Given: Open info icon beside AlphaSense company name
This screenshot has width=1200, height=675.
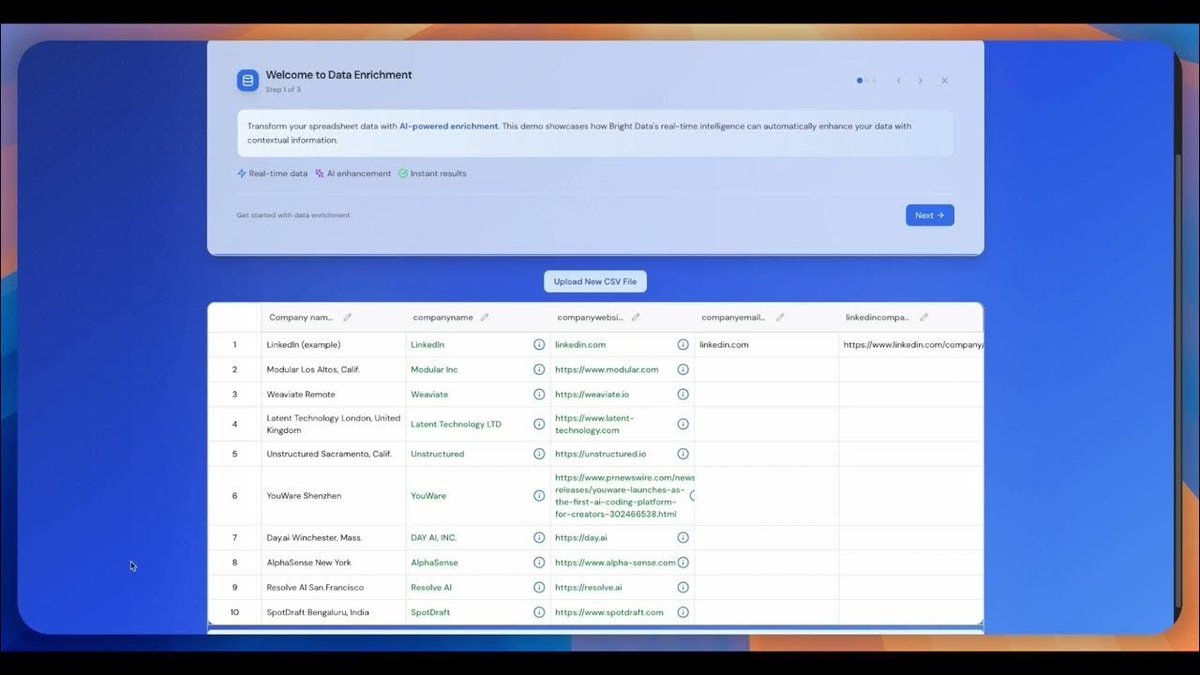Looking at the screenshot, I should pyautogui.click(x=539, y=562).
